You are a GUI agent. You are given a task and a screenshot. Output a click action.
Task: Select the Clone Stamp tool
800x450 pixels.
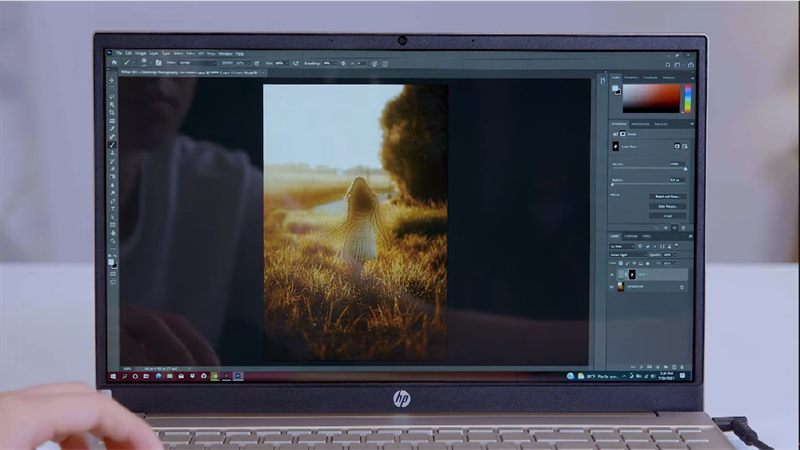pos(112,153)
